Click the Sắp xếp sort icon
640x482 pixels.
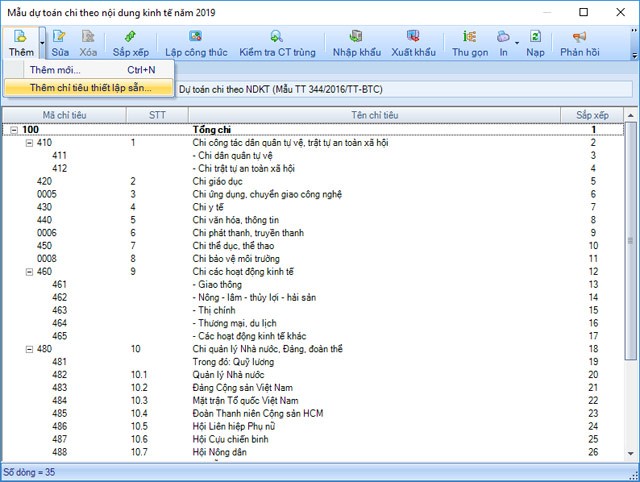click(x=129, y=37)
